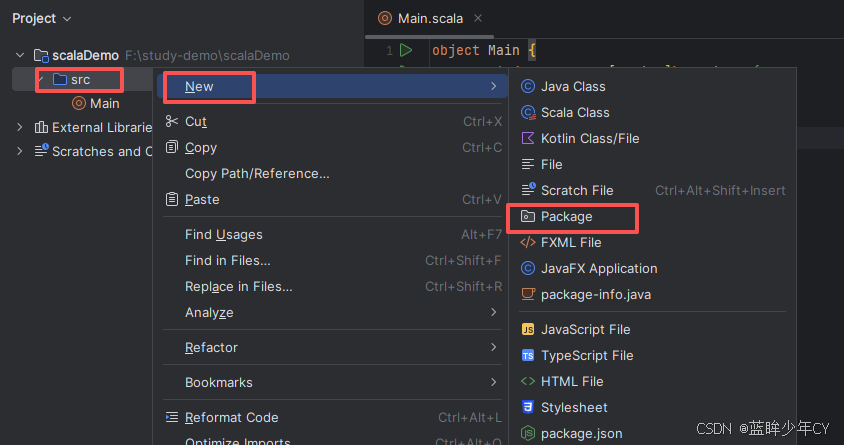Collapse the scalaDemo project node
The width and height of the screenshot is (844, 445).
coord(20,55)
